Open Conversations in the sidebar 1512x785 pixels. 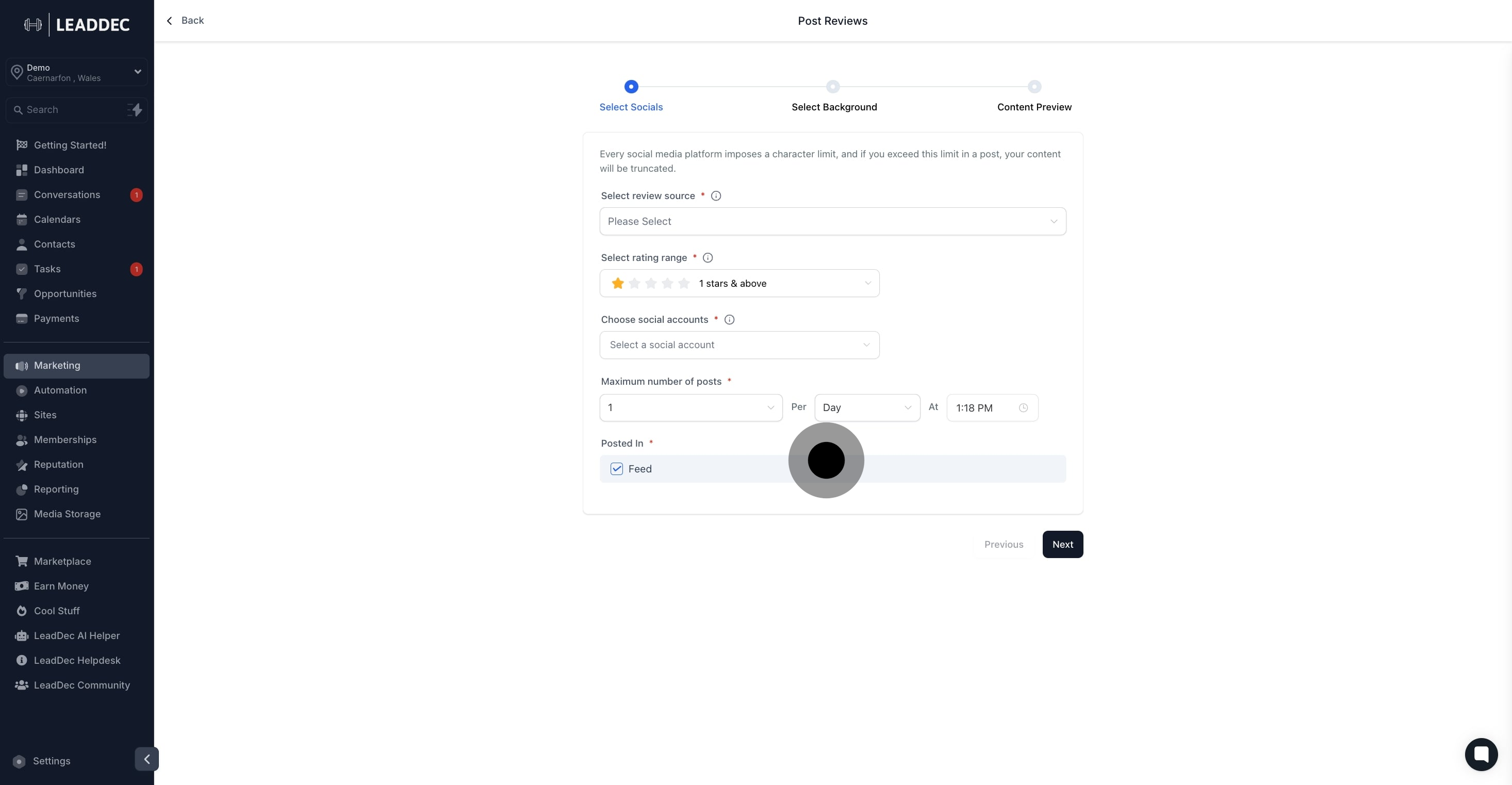coord(76,195)
